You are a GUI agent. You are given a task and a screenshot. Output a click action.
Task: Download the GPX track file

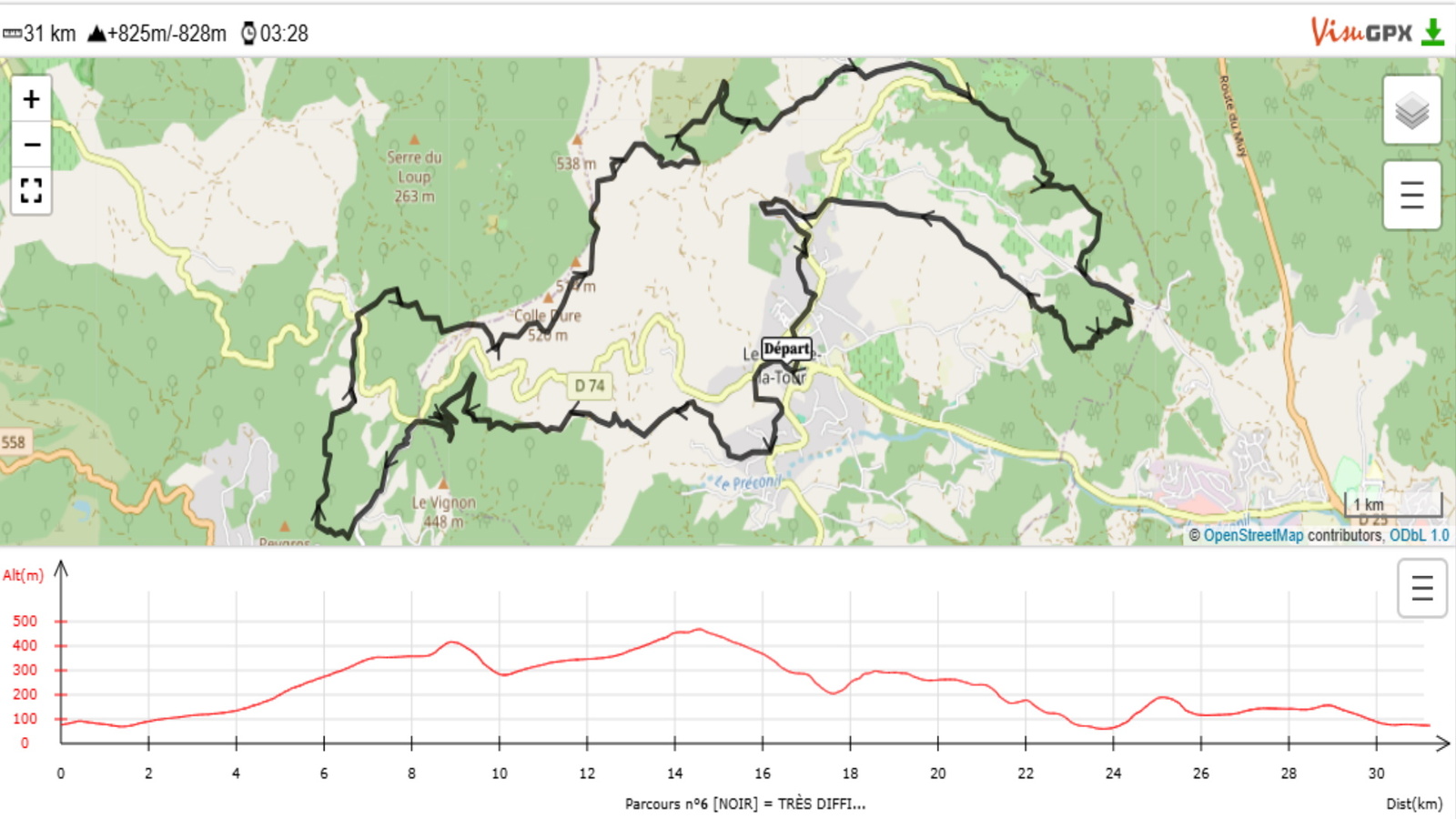pos(1433,32)
